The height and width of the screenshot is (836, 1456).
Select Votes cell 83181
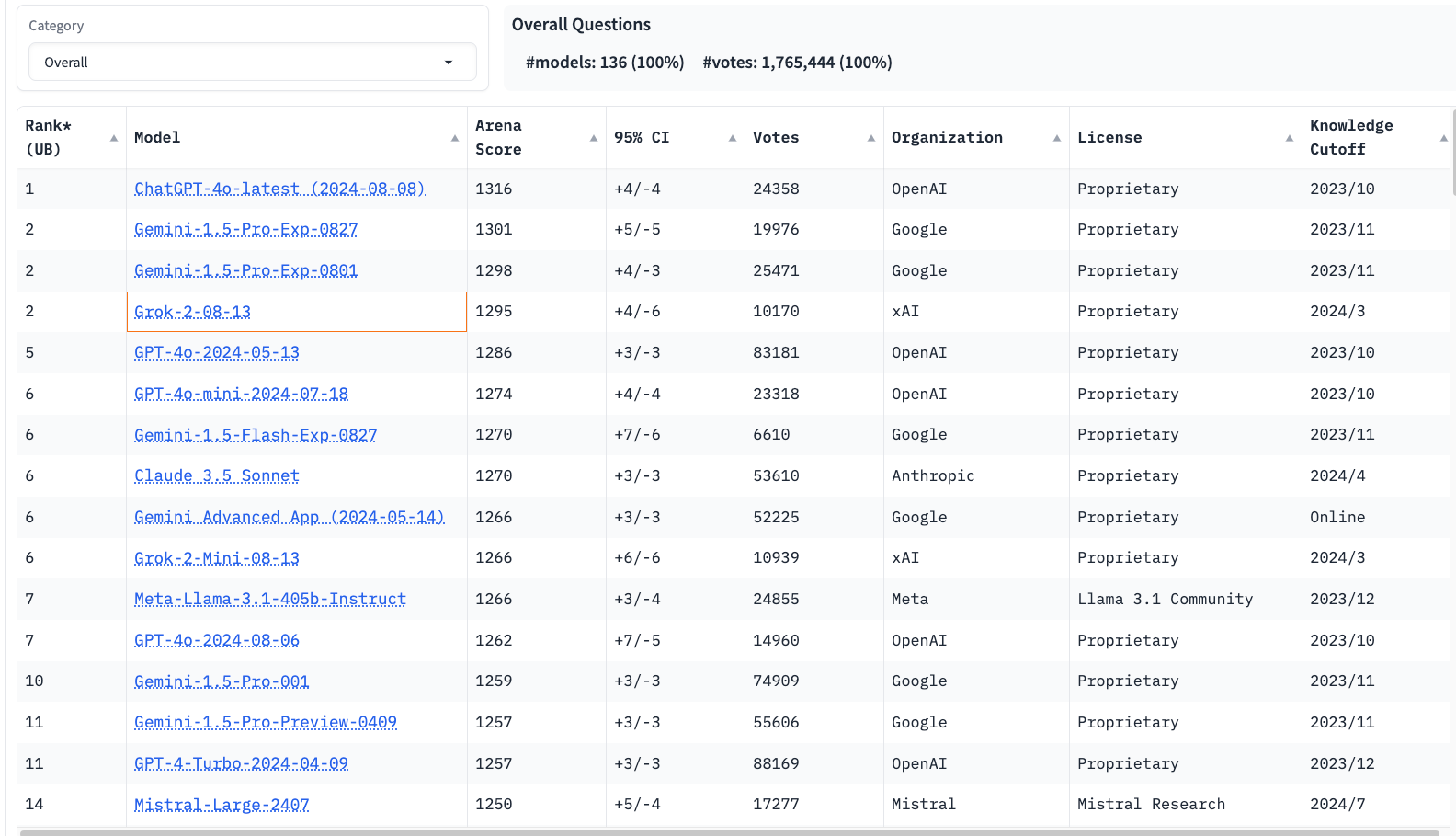pyautogui.click(x=814, y=352)
